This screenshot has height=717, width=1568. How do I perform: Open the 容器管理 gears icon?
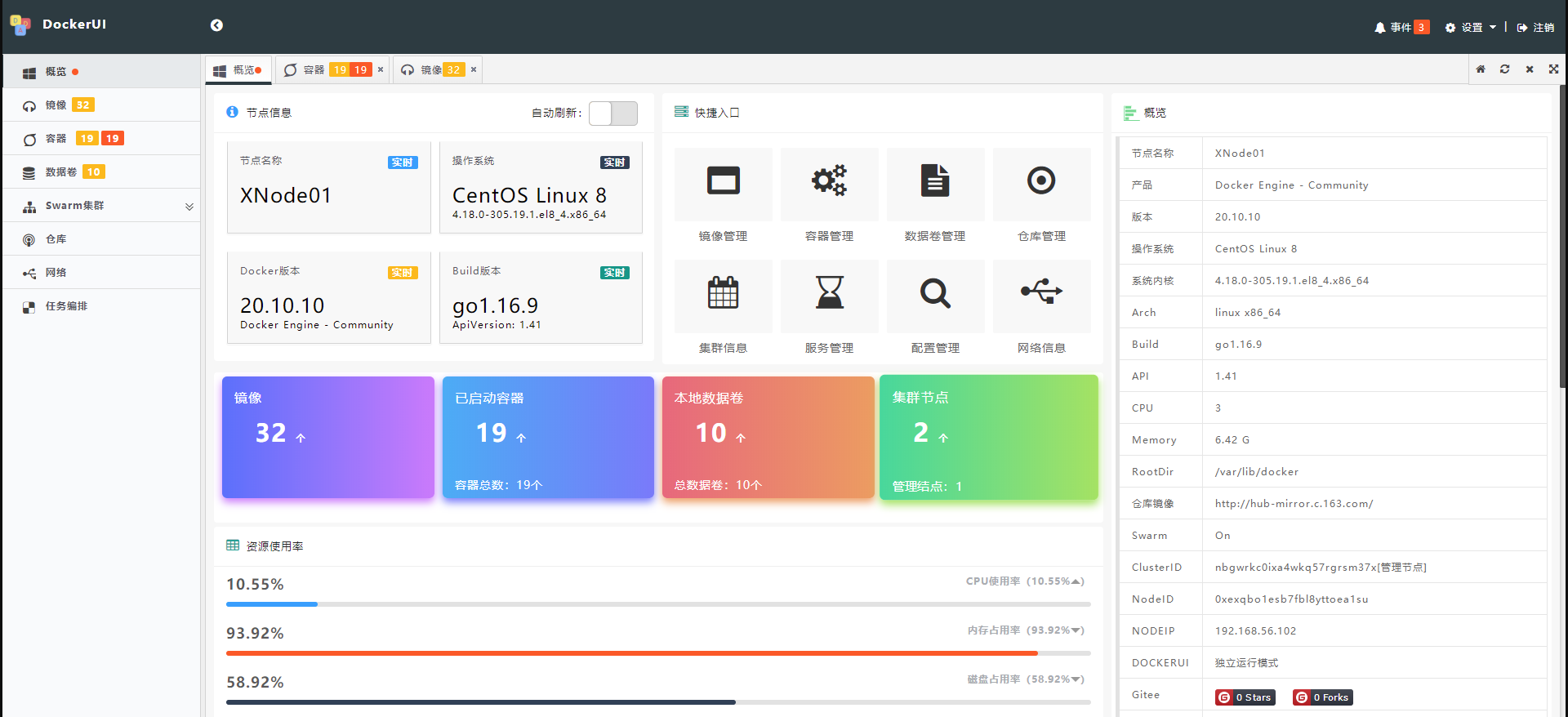pyautogui.click(x=829, y=181)
